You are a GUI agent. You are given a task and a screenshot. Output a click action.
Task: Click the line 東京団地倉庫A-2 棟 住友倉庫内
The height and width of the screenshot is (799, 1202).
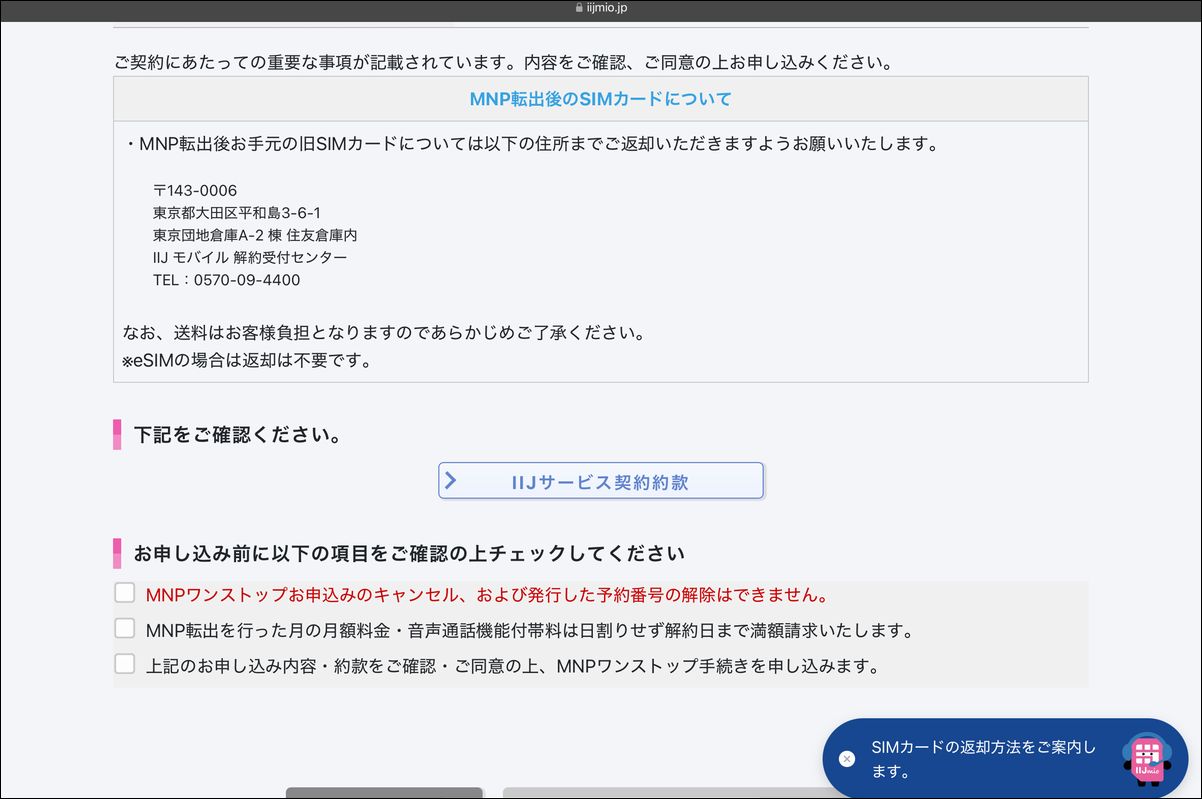[x=255, y=235]
